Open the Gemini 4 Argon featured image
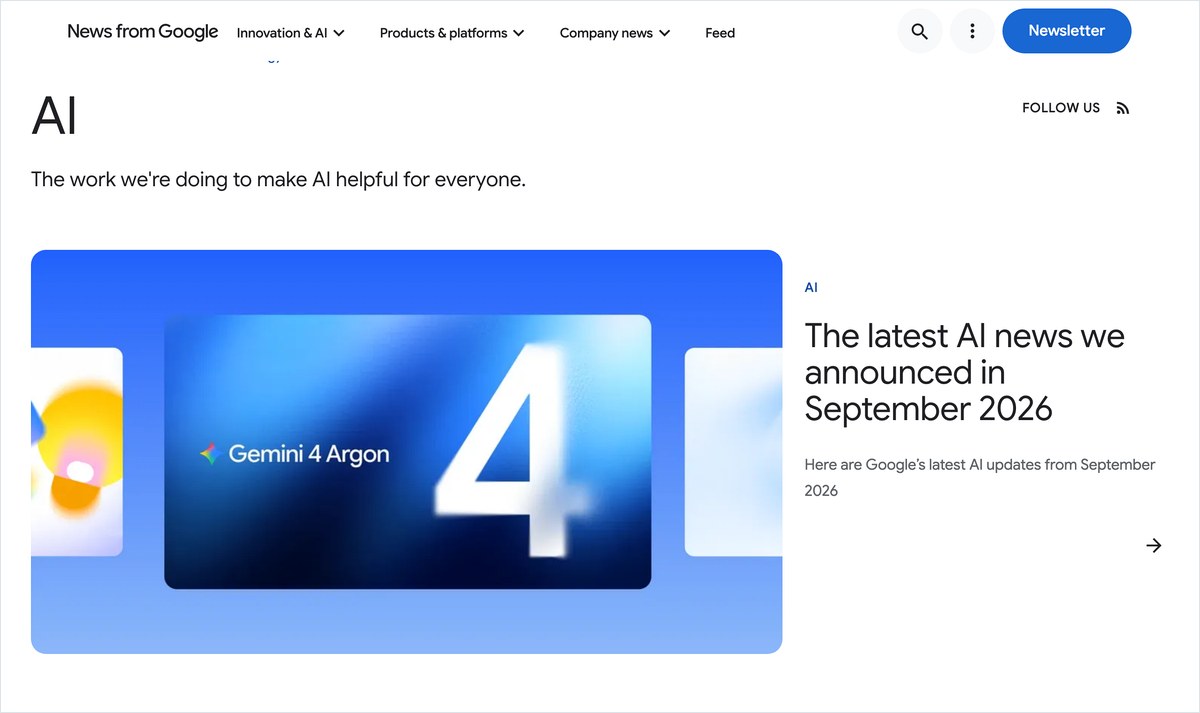This screenshot has height=713, width=1200. pyautogui.click(x=407, y=452)
